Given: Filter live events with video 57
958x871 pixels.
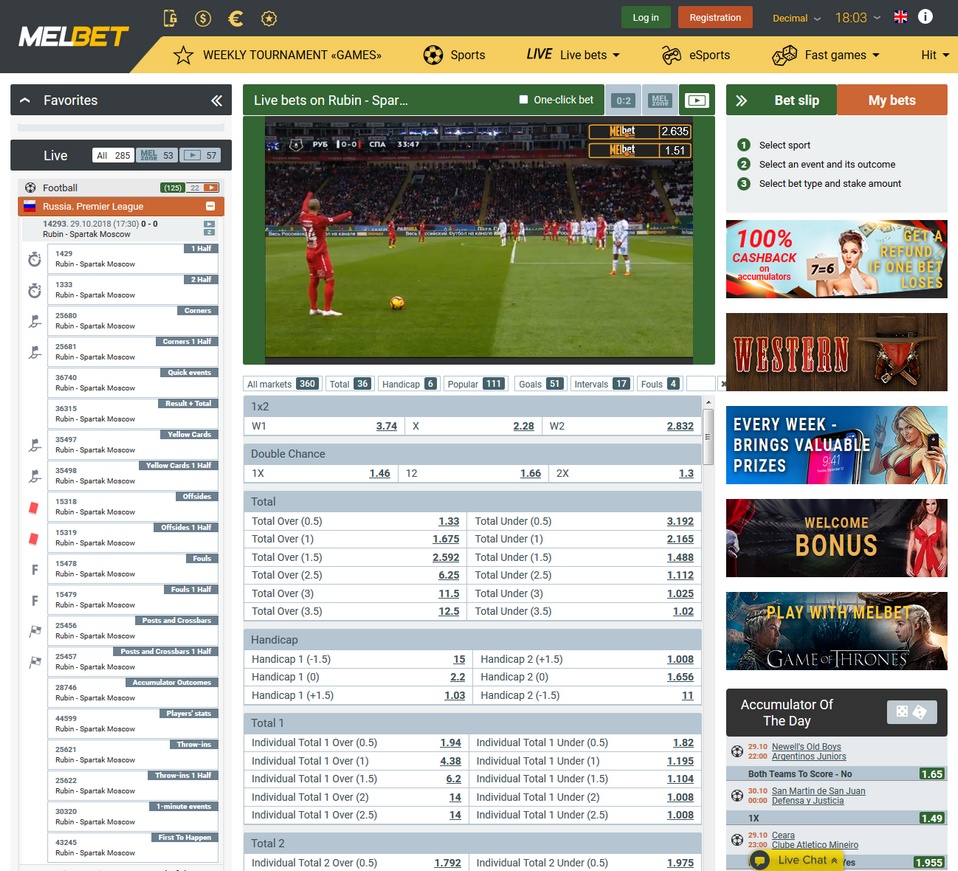Looking at the screenshot, I should (x=200, y=155).
